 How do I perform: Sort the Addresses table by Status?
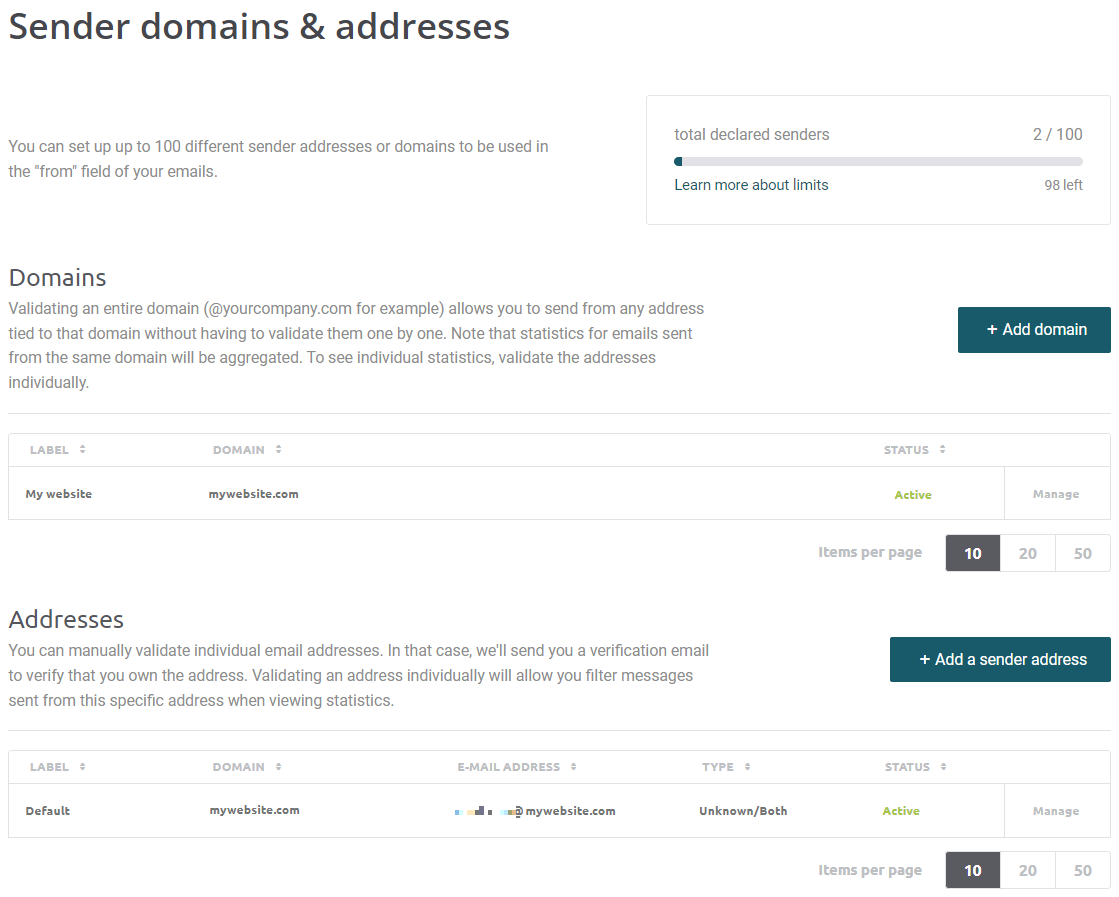914,766
